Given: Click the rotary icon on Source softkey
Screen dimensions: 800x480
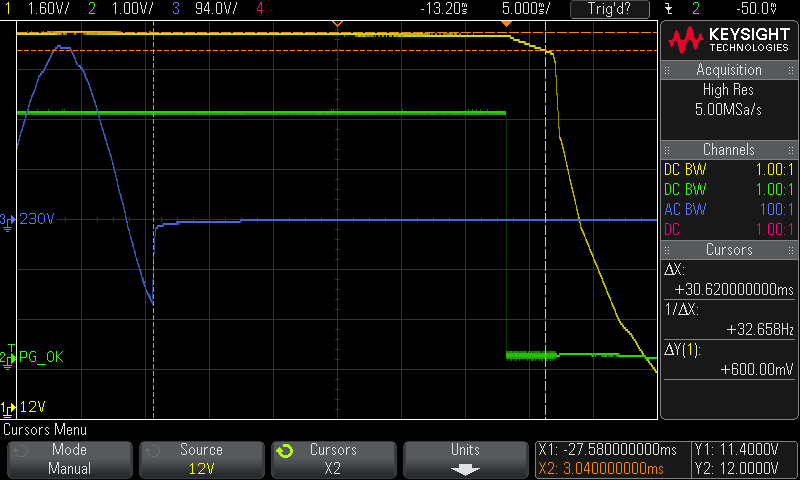Looking at the screenshot, I should pos(152,451).
